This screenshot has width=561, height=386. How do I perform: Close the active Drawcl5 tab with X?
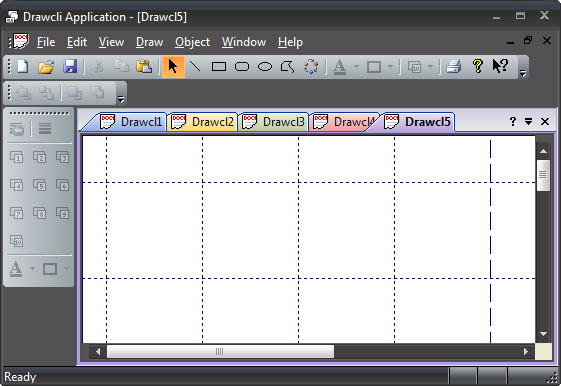(545, 122)
